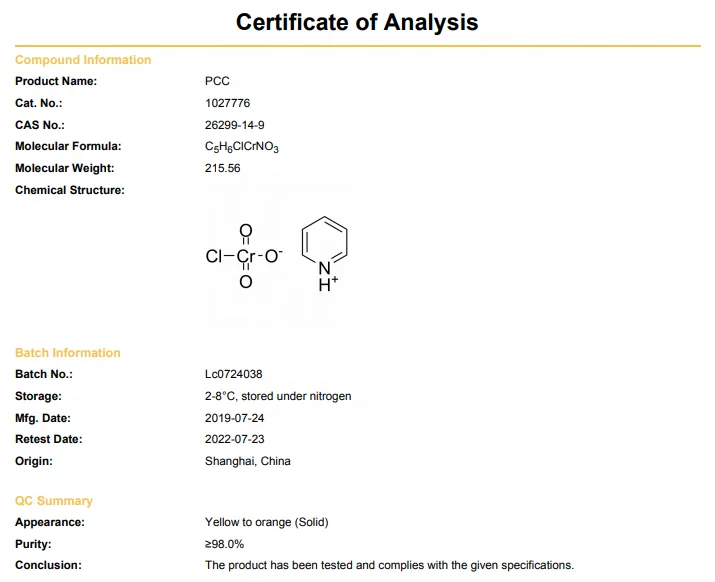715x582 pixels.
Task: Select purity value ≥98.0%
Action: 225,545
